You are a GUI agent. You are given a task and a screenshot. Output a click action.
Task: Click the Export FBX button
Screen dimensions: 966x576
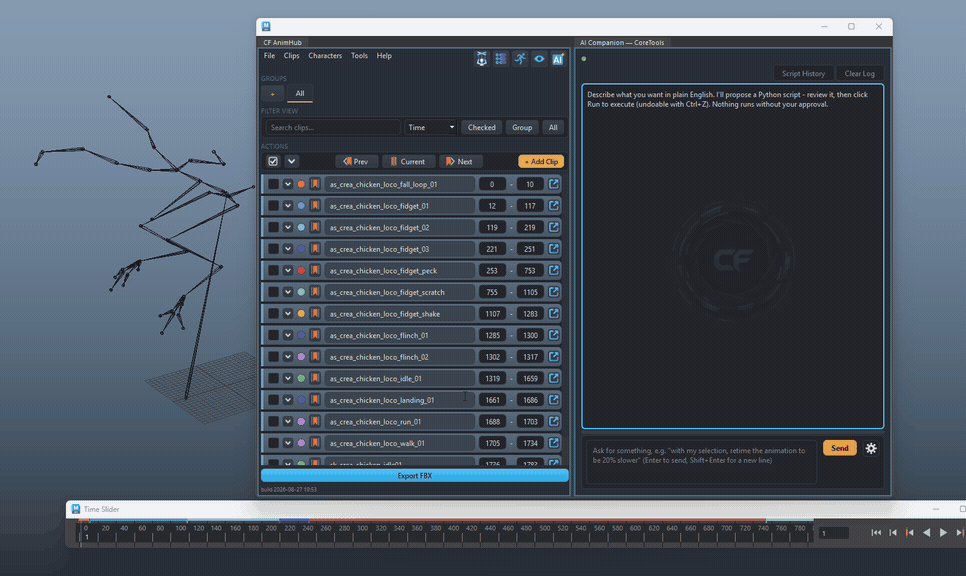415,476
